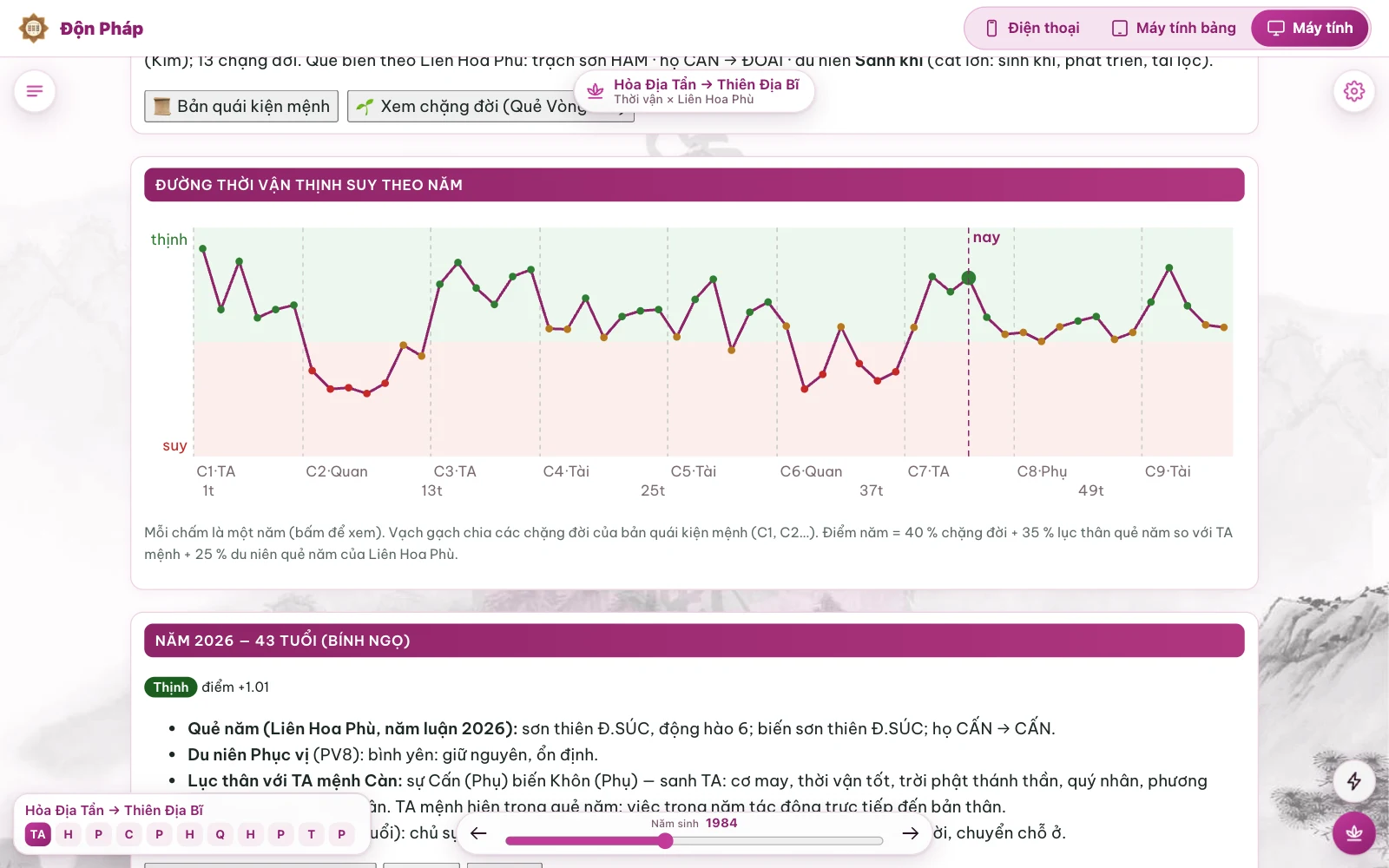Click the C2·Quan stage label
Screen dimensions: 1389x868
point(337,471)
